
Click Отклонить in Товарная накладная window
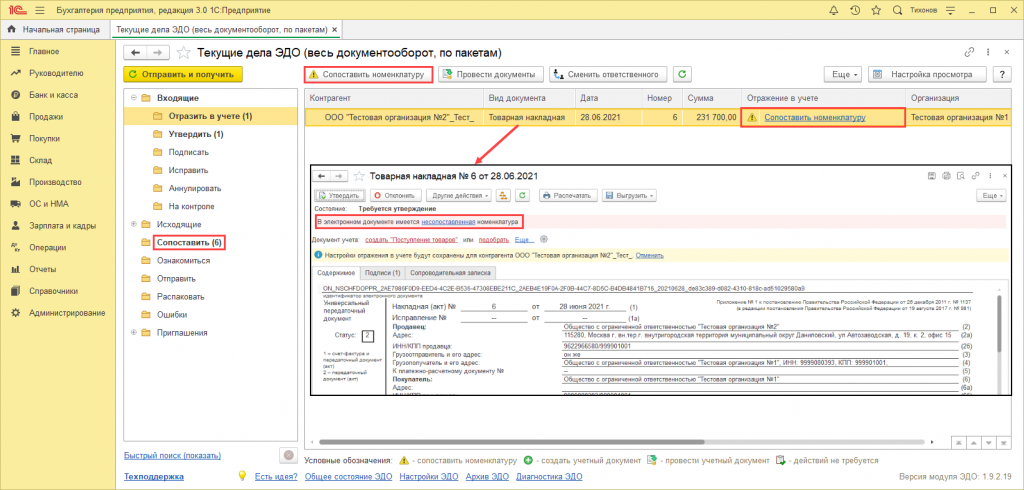(x=396, y=195)
